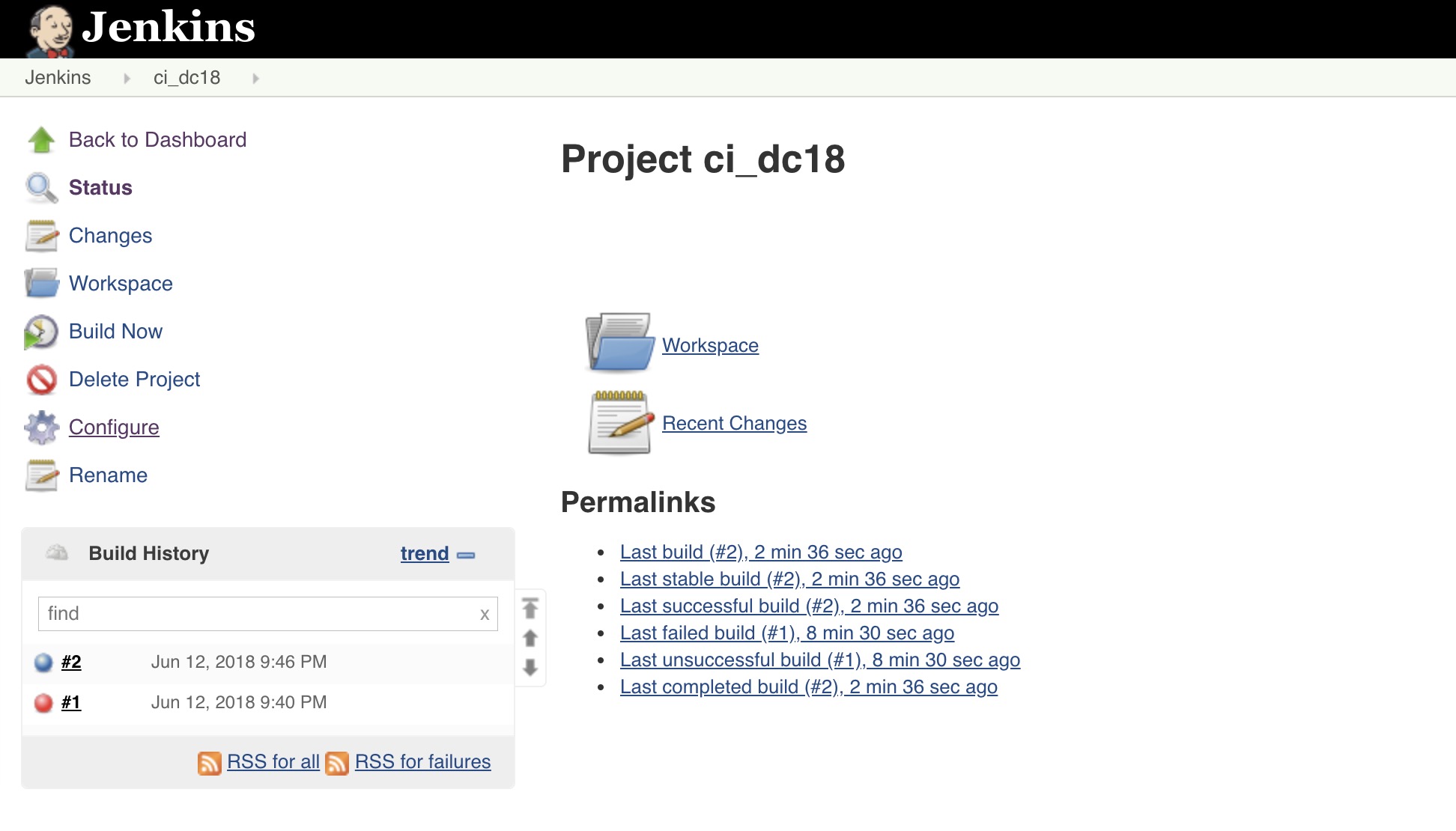Click the RSS for all feed icon
Viewport: 1456px width, 831px height.
coord(209,762)
